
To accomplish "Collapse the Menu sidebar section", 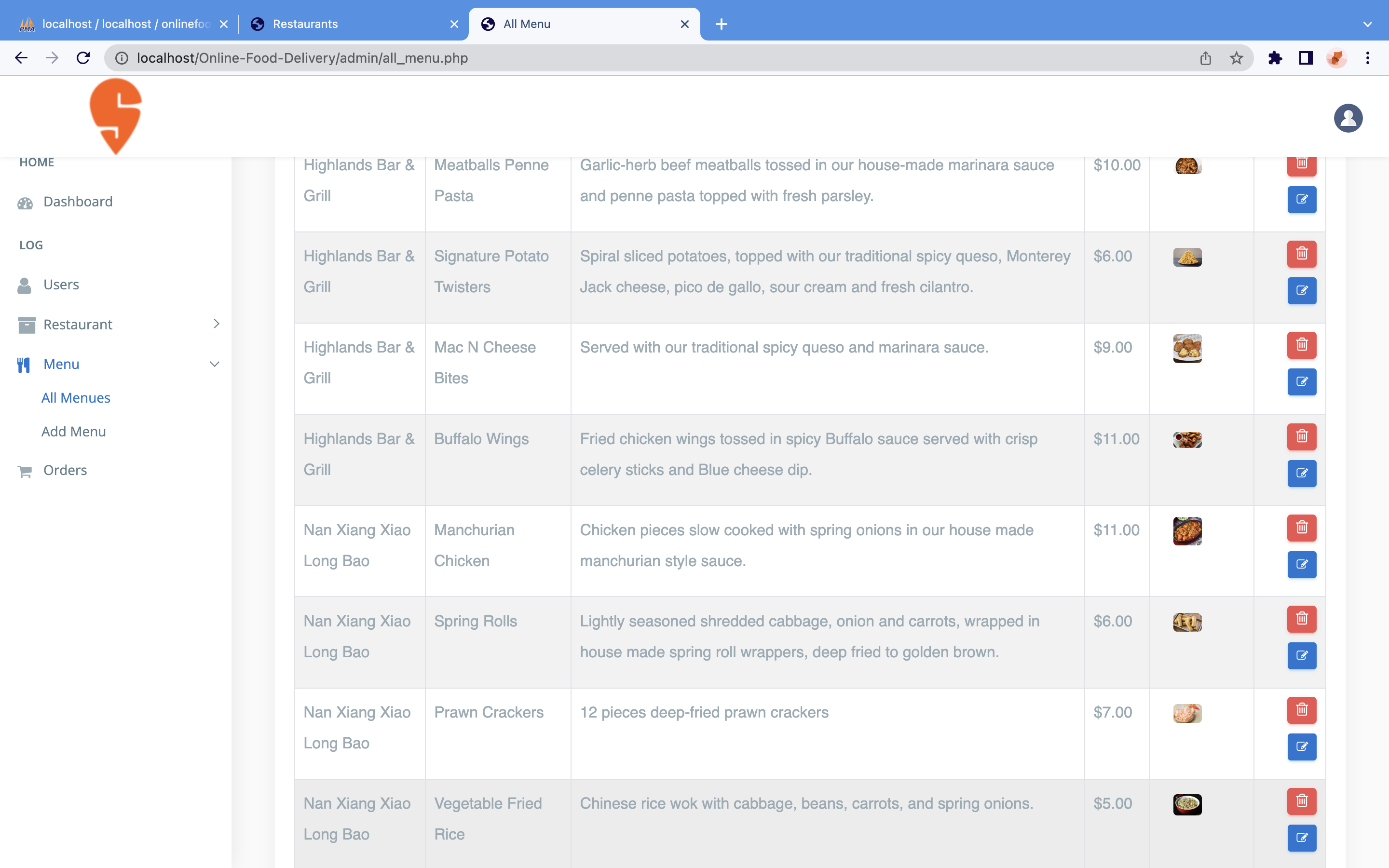I will pyautogui.click(x=215, y=364).
